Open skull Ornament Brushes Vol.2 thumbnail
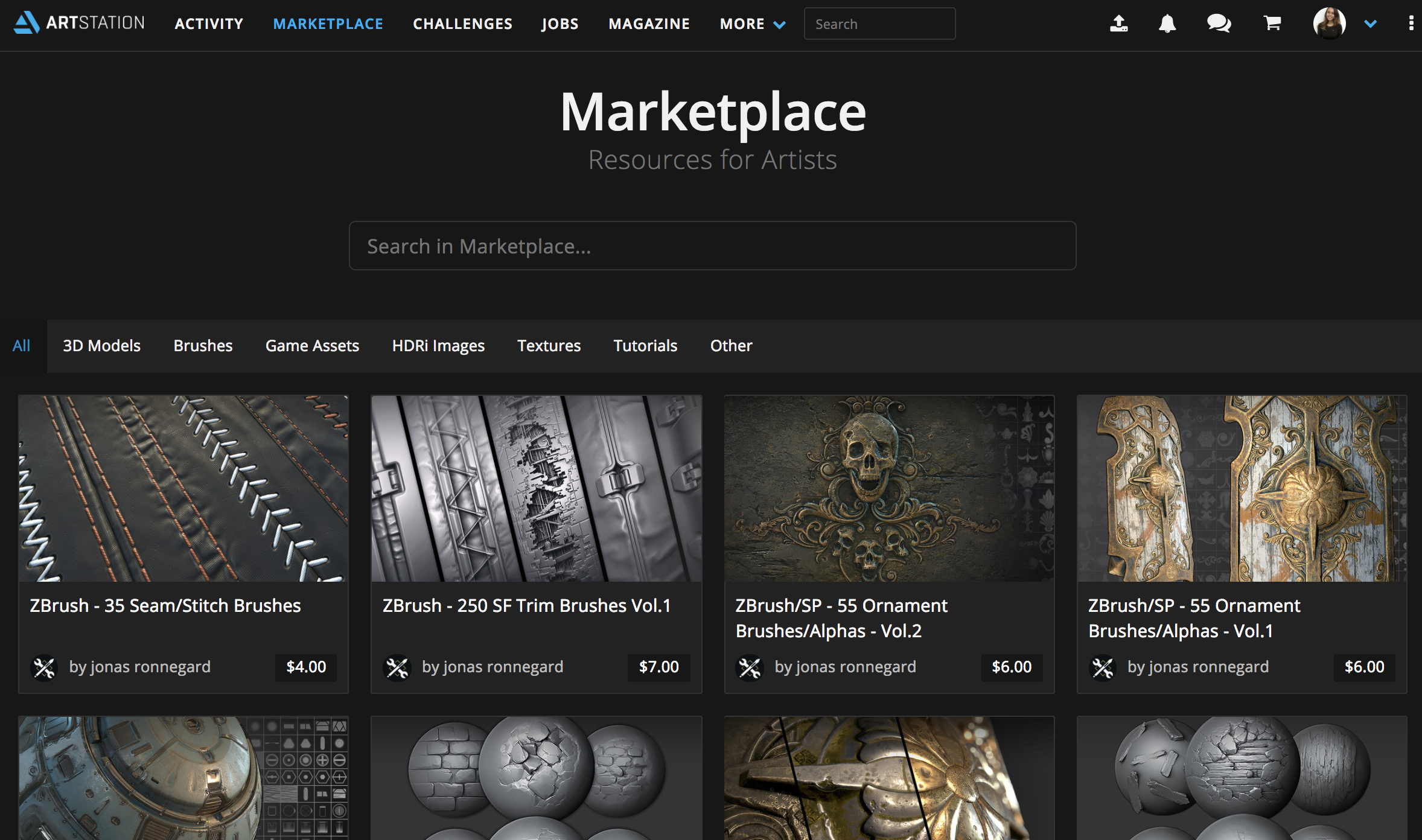Screen dimensions: 1422x840 (889, 489)
